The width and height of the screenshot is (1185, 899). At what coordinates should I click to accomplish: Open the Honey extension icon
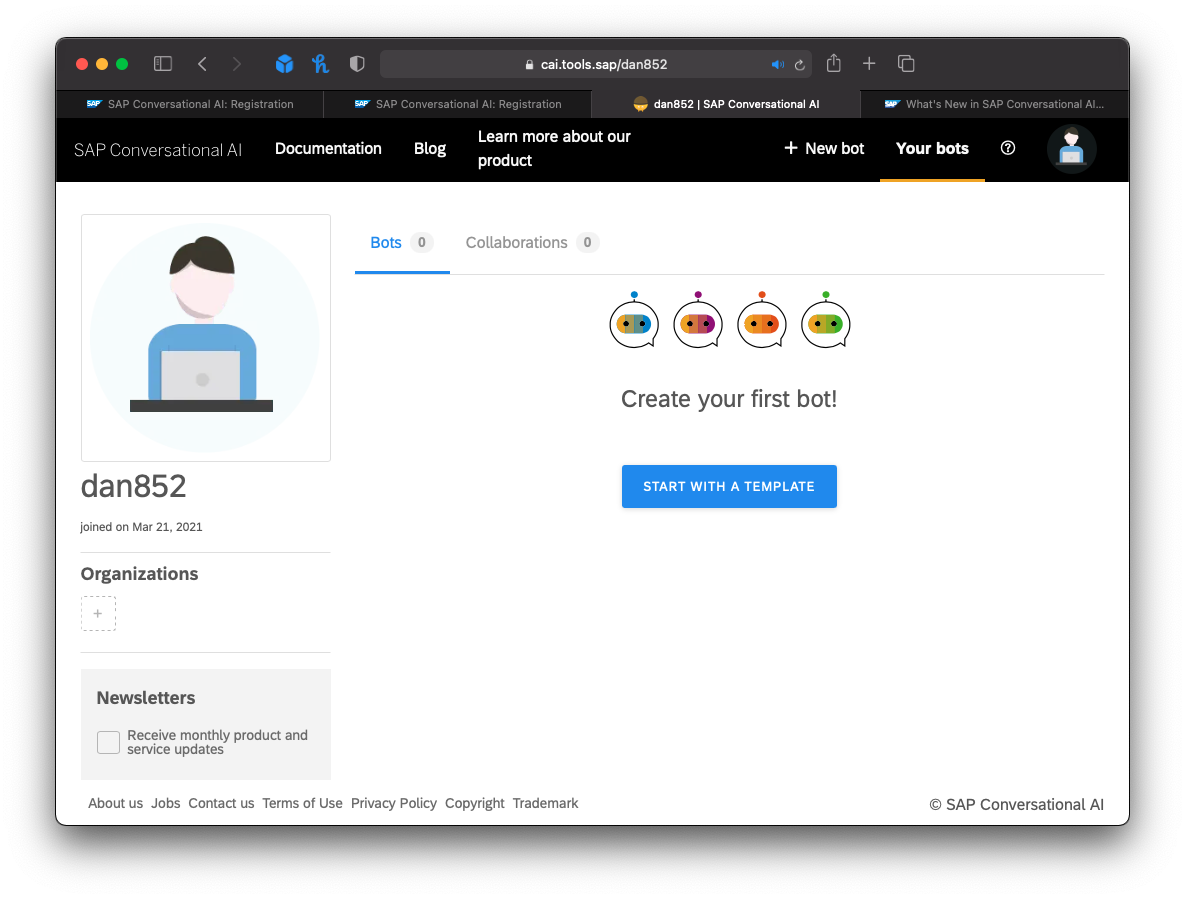tap(320, 64)
